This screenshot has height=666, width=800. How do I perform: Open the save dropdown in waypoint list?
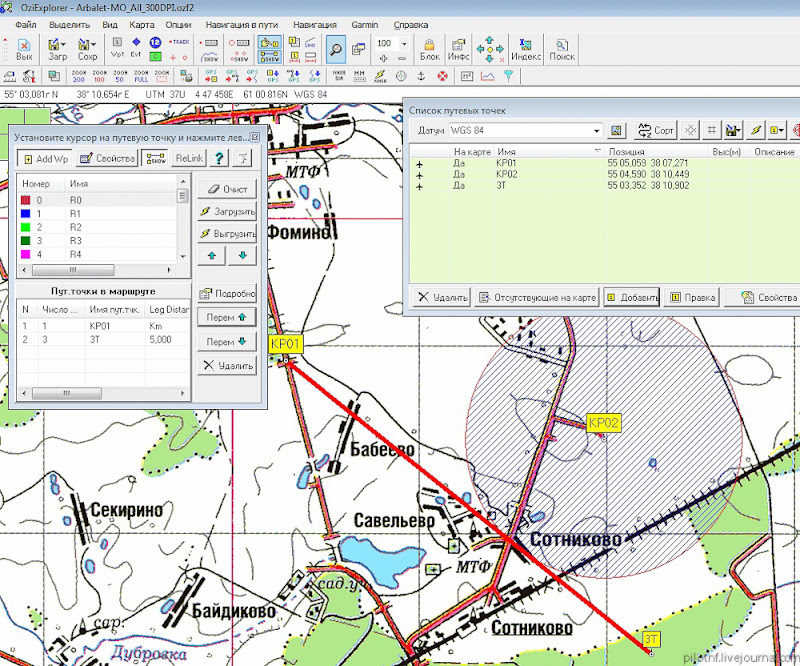732,131
